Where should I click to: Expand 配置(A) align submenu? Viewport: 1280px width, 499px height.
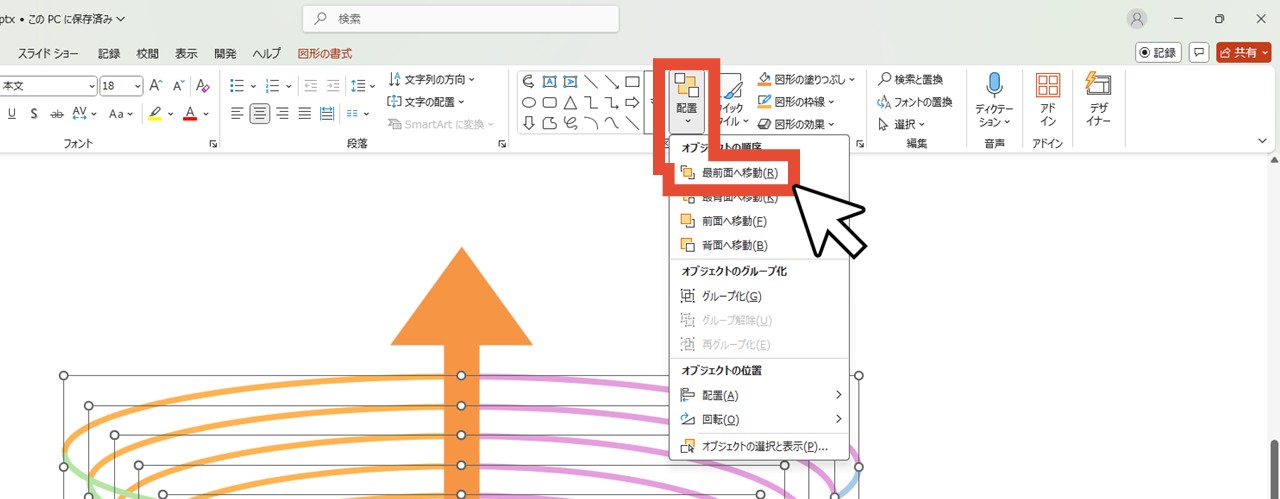(760, 395)
